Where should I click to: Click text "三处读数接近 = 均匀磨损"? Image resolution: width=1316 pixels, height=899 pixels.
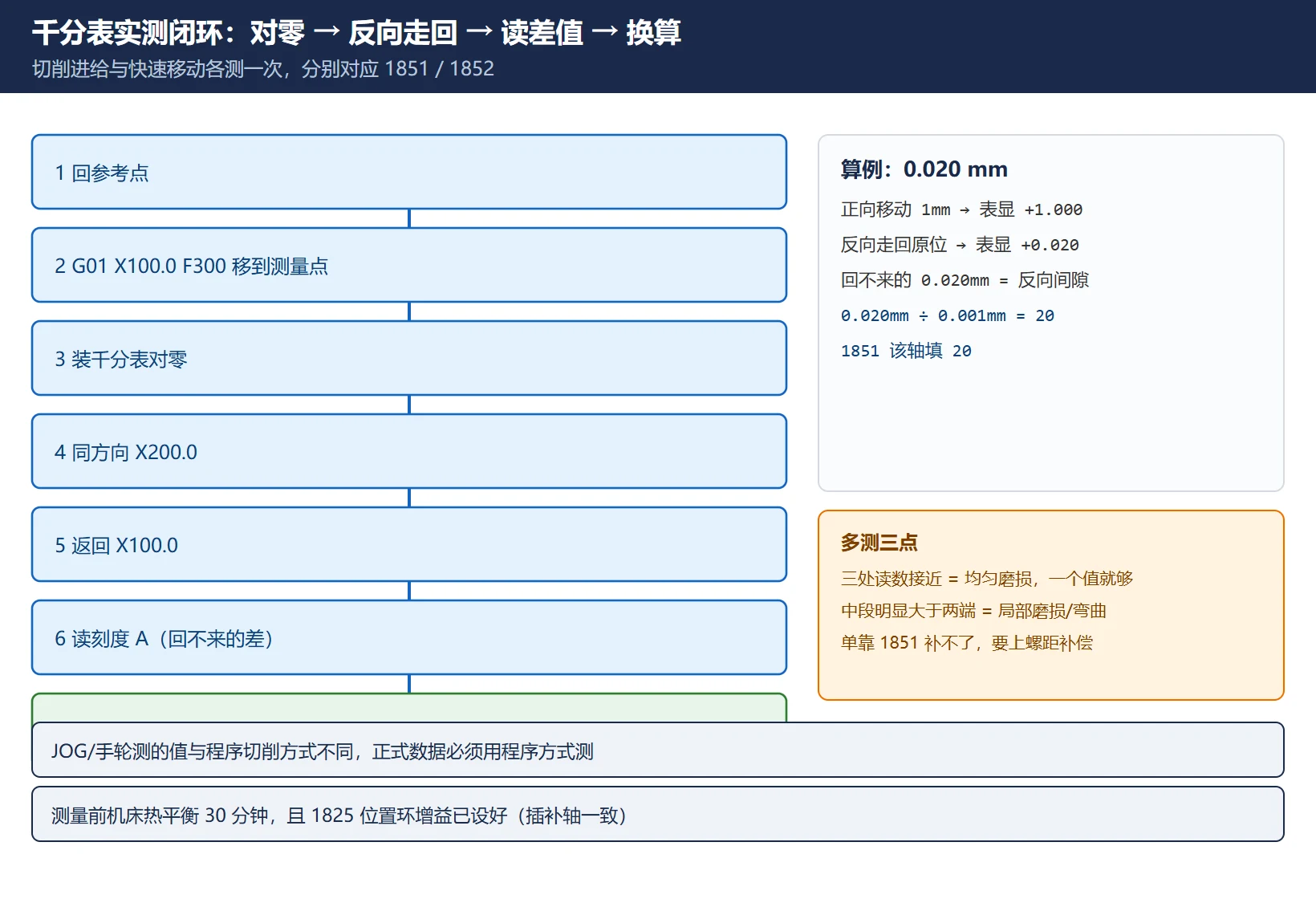[x=936, y=579]
